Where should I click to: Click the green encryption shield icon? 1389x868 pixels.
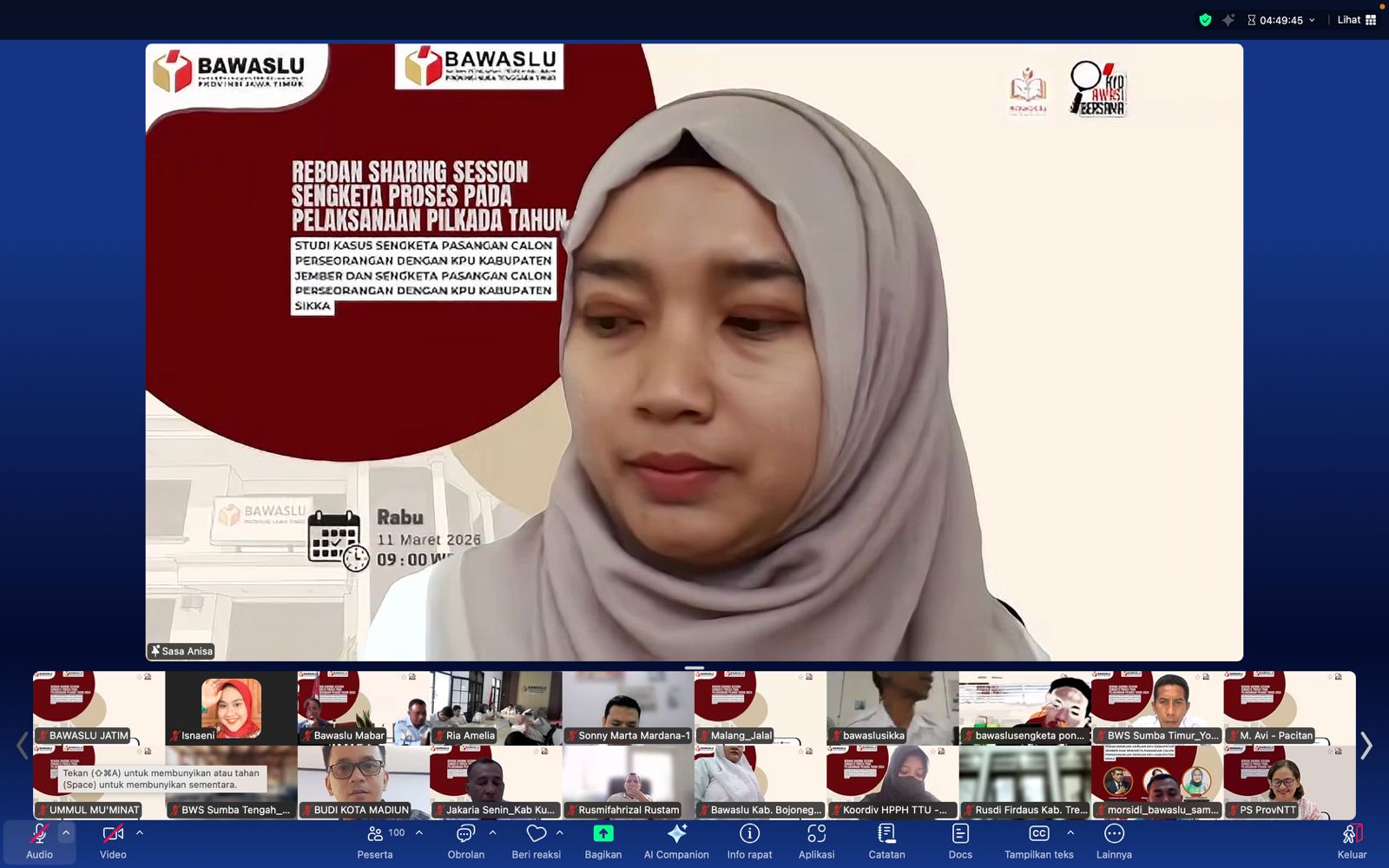pyautogui.click(x=1205, y=20)
